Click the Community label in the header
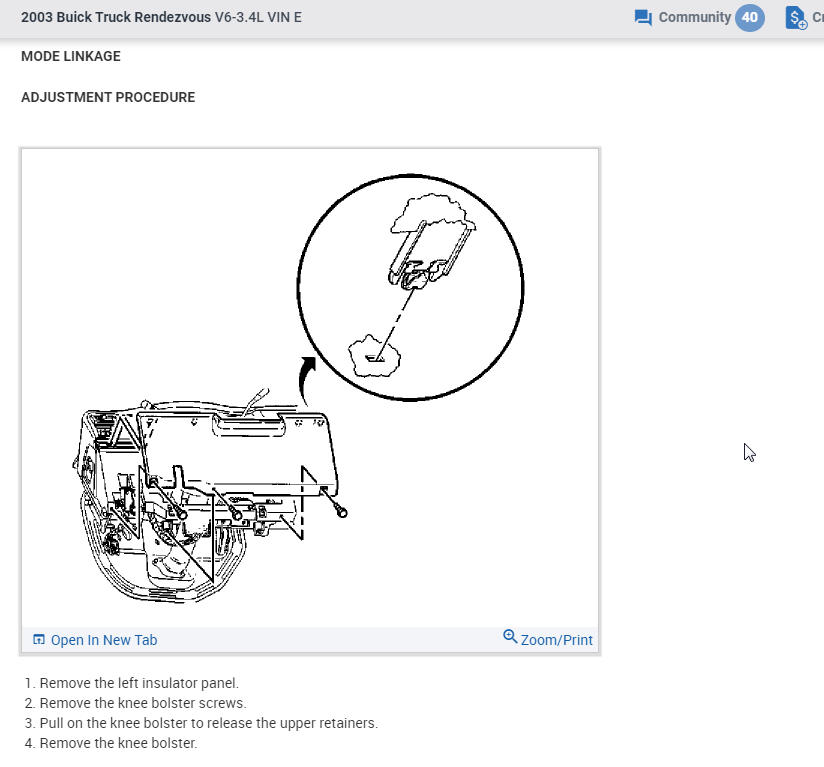 [695, 17]
